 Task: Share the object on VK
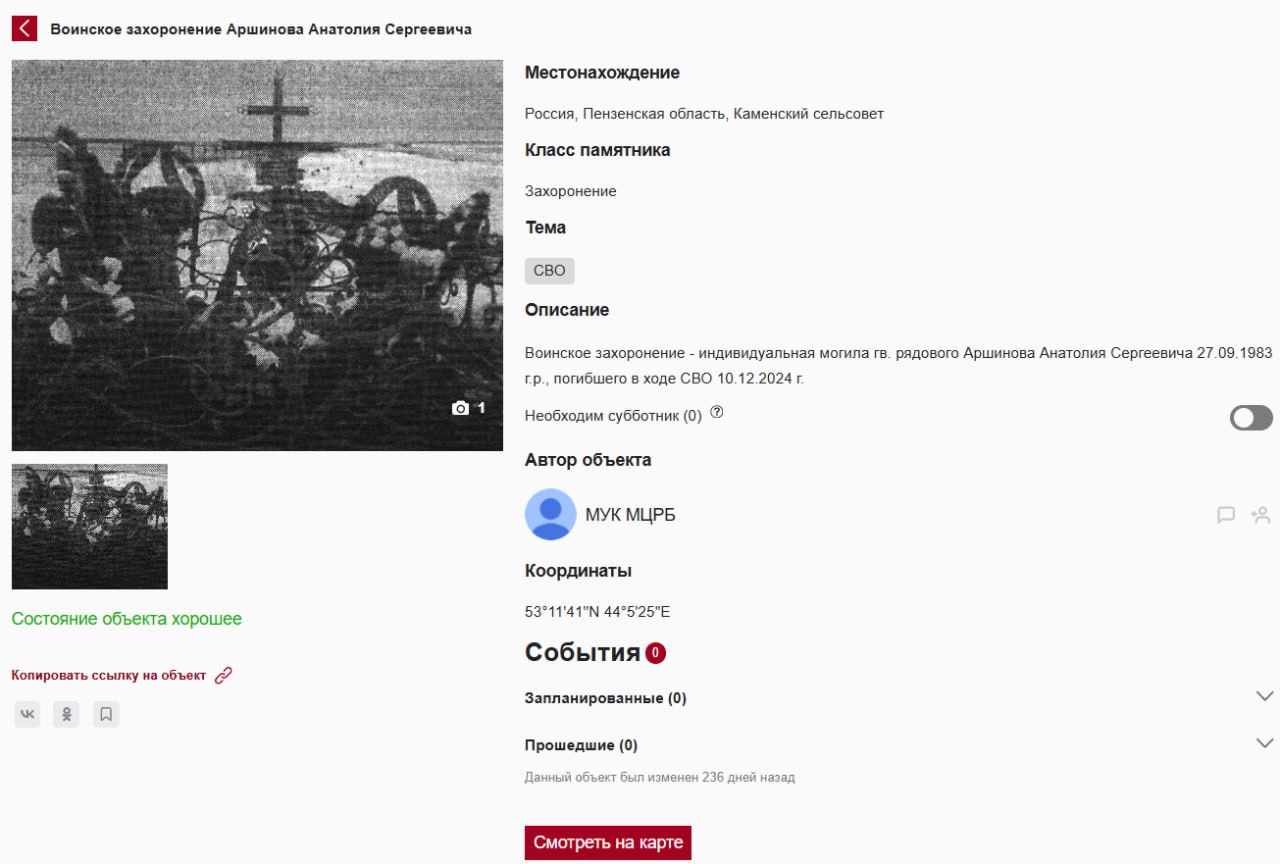point(28,714)
